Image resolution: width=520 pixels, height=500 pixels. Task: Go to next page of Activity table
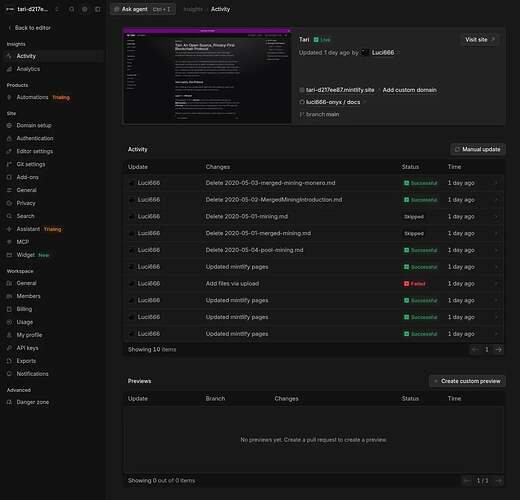[499, 349]
